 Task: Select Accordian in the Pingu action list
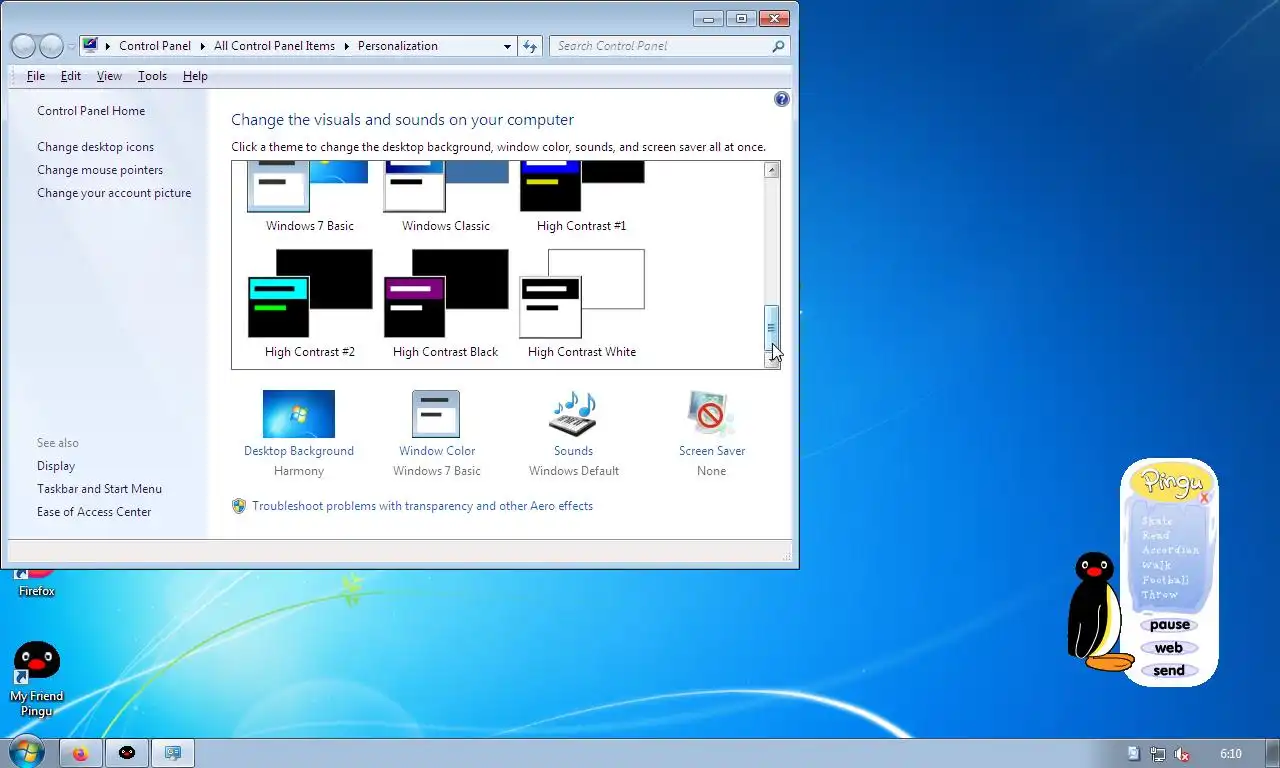pyautogui.click(x=1170, y=551)
